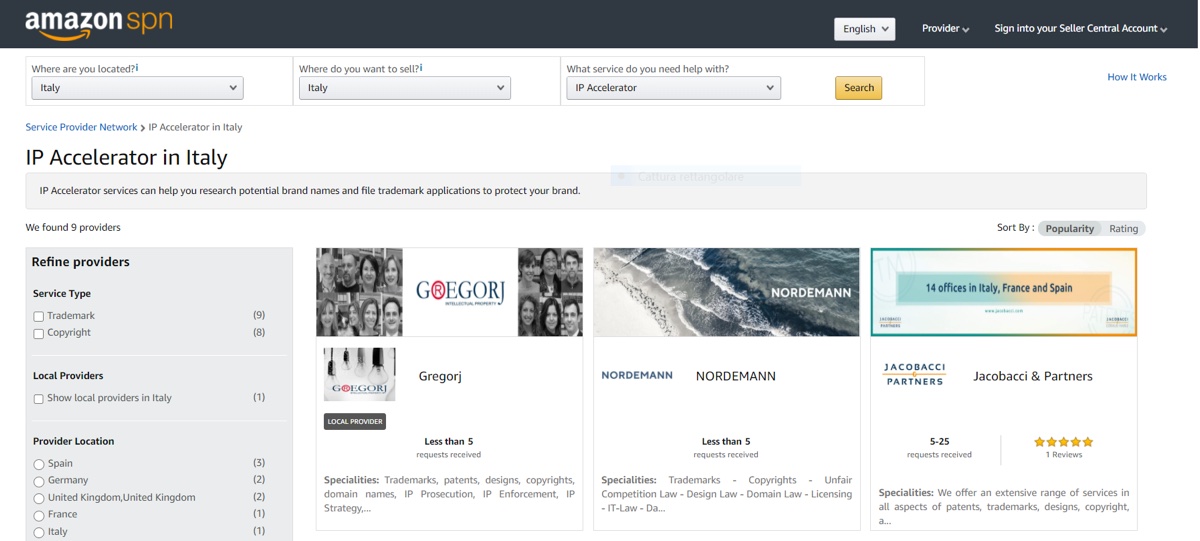Sort providers by Rating

pyautogui.click(x=1123, y=228)
